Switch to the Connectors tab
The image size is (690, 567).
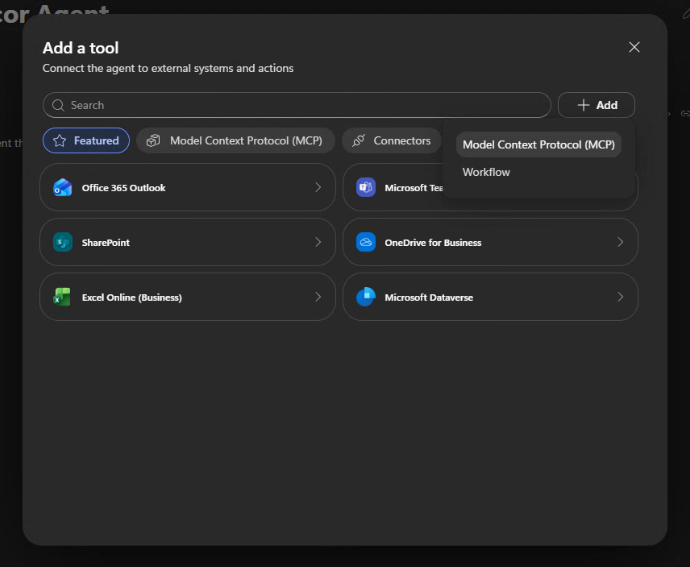[x=391, y=140]
